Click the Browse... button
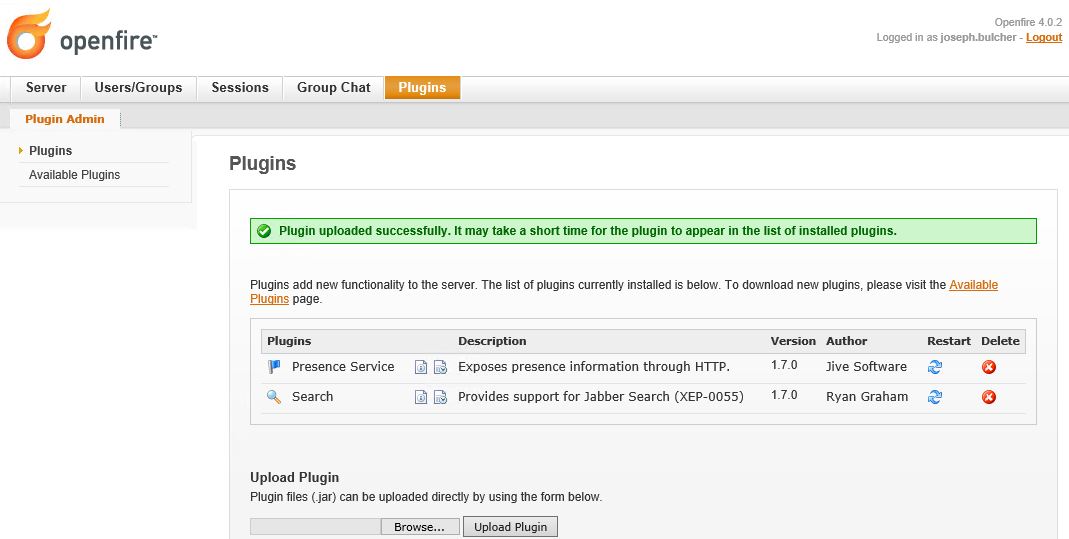 pyautogui.click(x=419, y=527)
